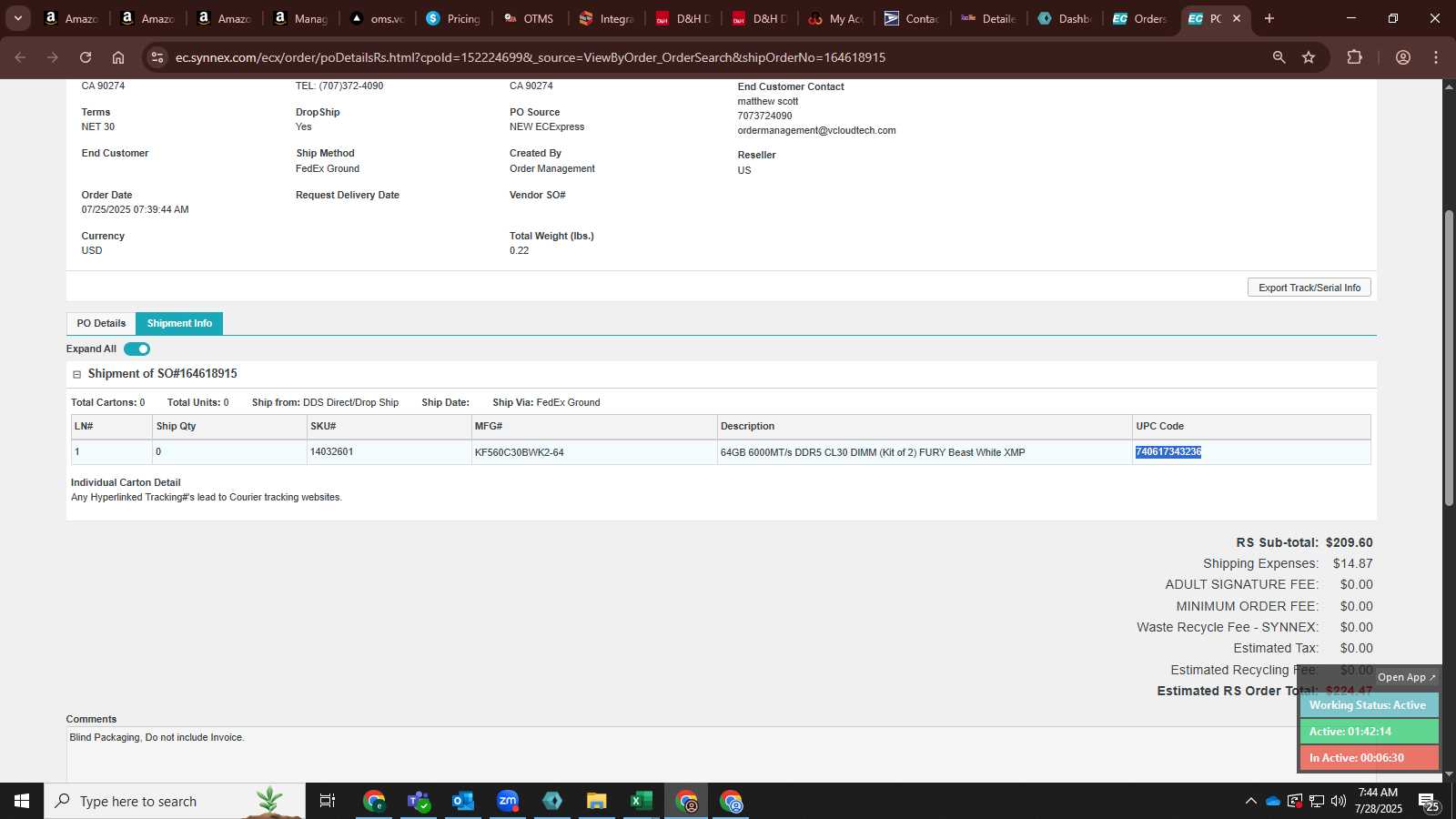Click the RS Sub-total $209.60 value

pyautogui.click(x=1349, y=542)
